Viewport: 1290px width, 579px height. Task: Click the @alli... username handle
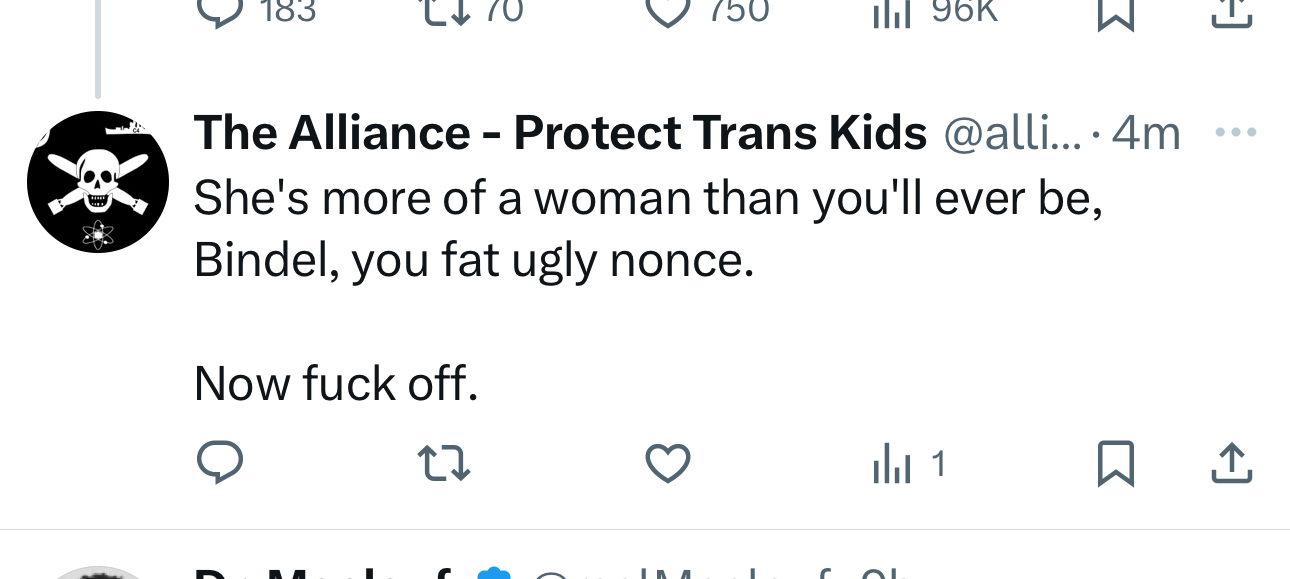(1012, 133)
